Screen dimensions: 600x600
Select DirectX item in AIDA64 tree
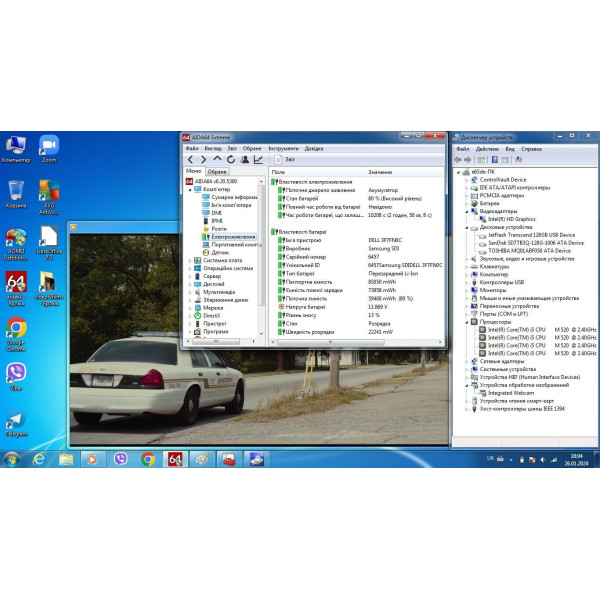207,316
